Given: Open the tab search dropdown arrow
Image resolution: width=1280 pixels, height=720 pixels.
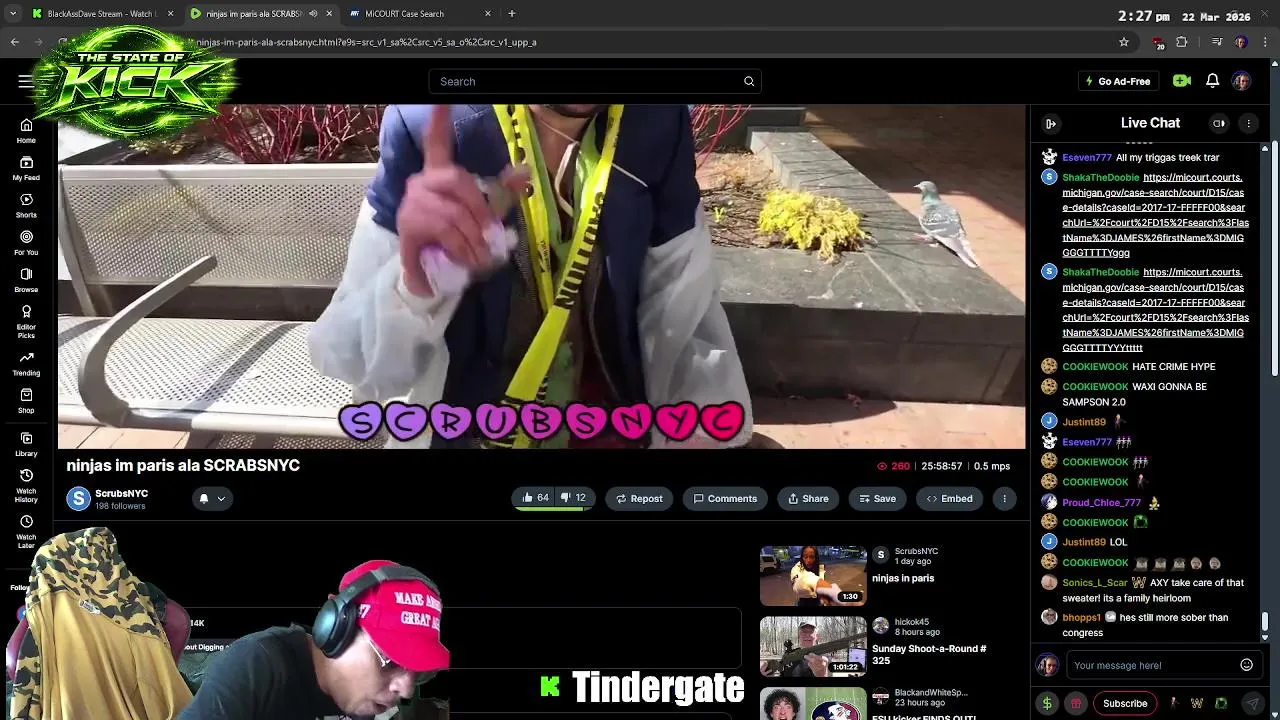Looking at the screenshot, I should click(13, 14).
